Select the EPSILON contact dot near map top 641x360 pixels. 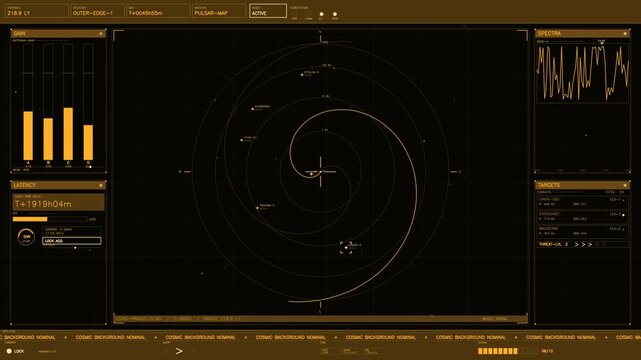tap(302, 75)
